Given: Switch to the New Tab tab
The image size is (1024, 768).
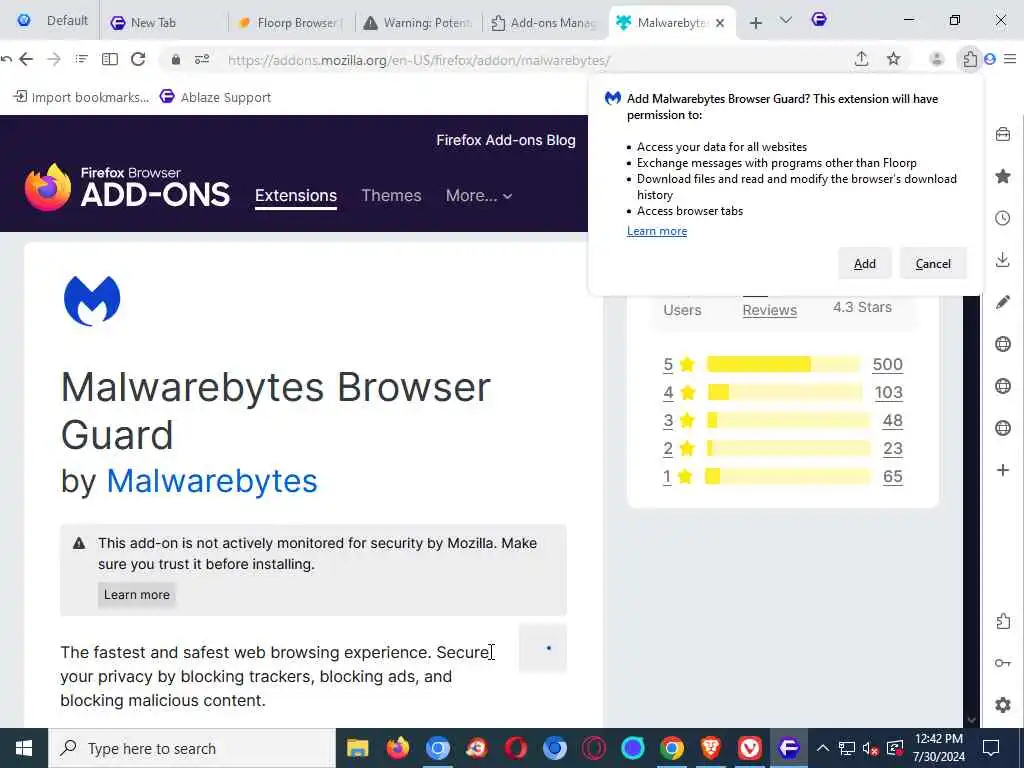Looking at the screenshot, I should [x=165, y=23].
